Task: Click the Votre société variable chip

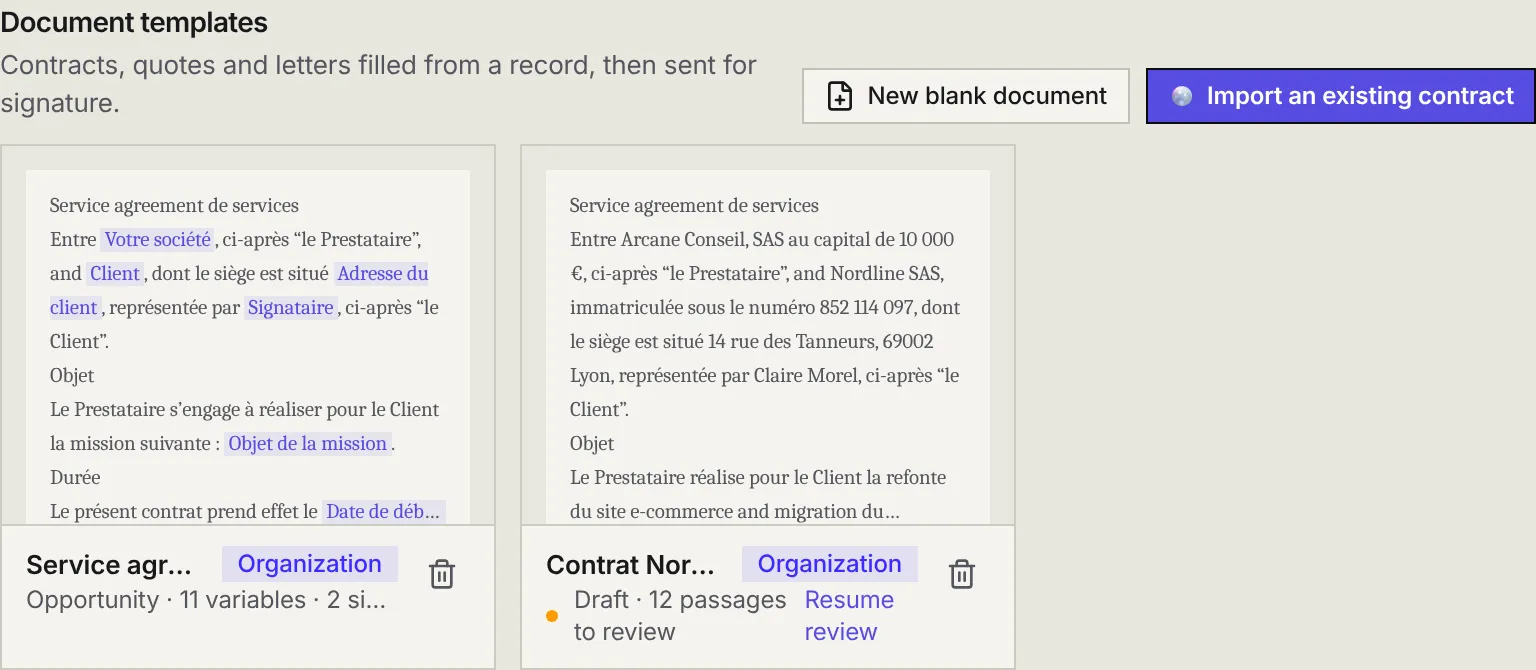Action: click(158, 239)
